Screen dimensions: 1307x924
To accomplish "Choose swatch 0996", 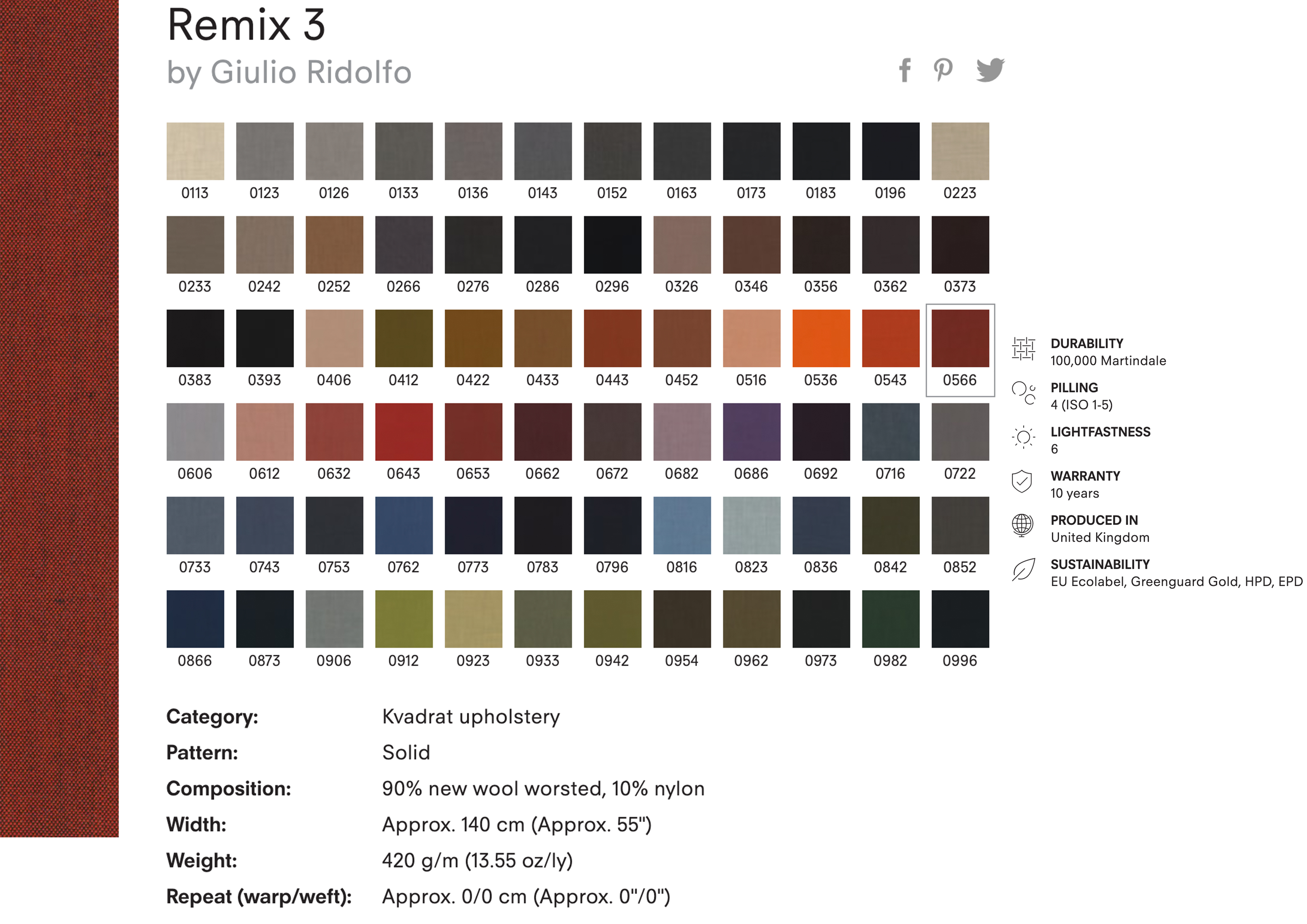I will tap(960, 620).
